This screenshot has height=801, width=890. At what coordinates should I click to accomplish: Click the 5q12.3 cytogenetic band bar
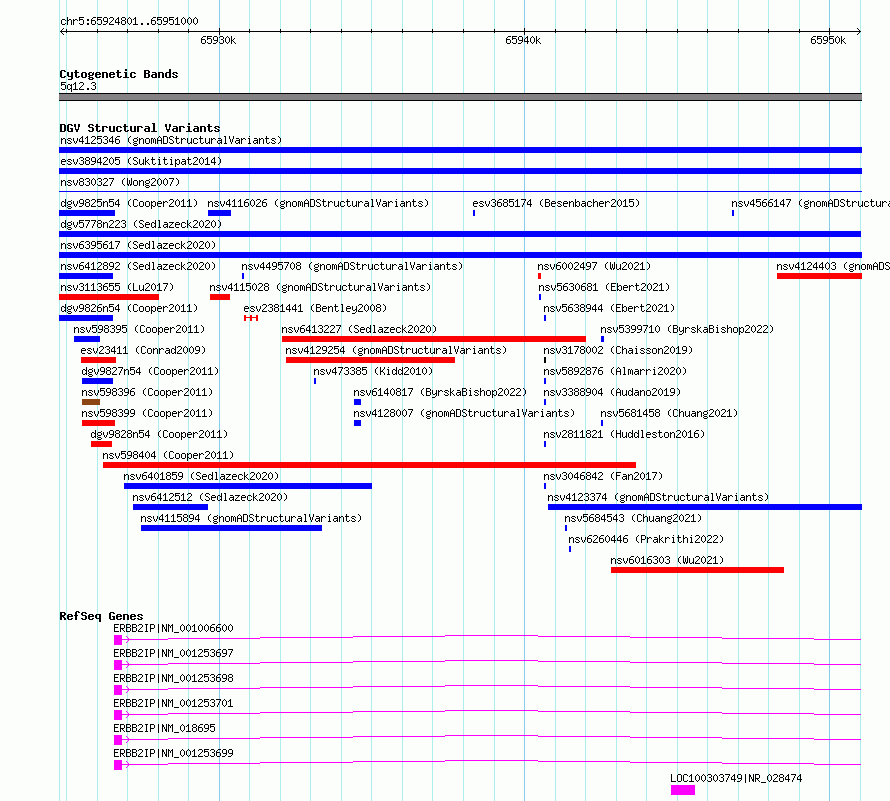coord(460,97)
